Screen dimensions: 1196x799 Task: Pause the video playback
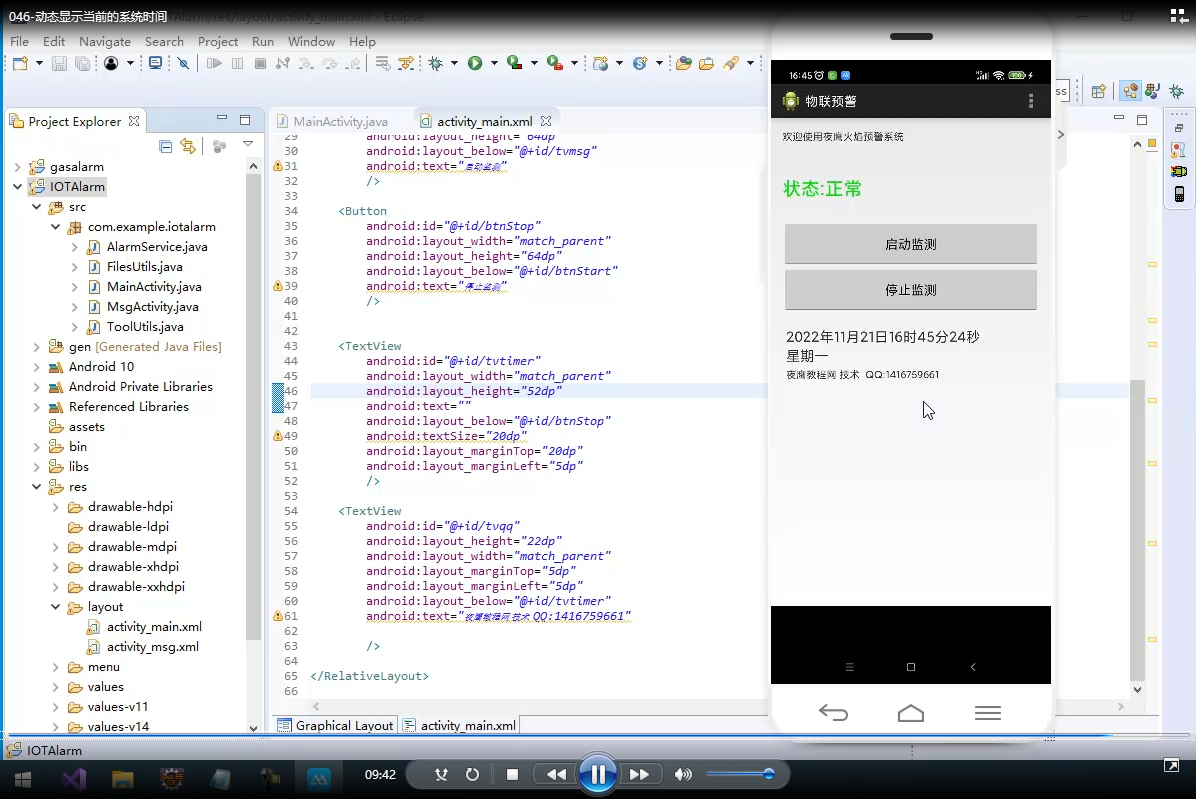coord(598,774)
